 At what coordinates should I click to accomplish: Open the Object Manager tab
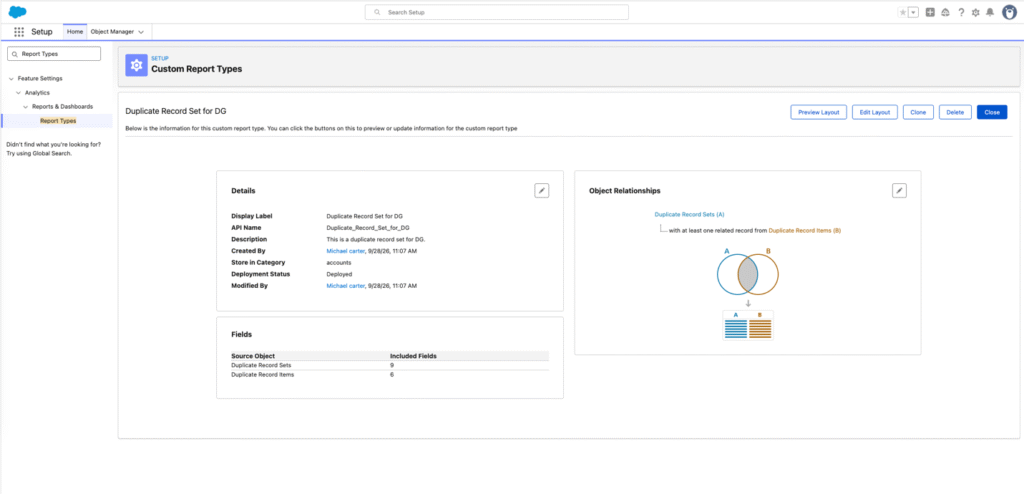(112, 31)
